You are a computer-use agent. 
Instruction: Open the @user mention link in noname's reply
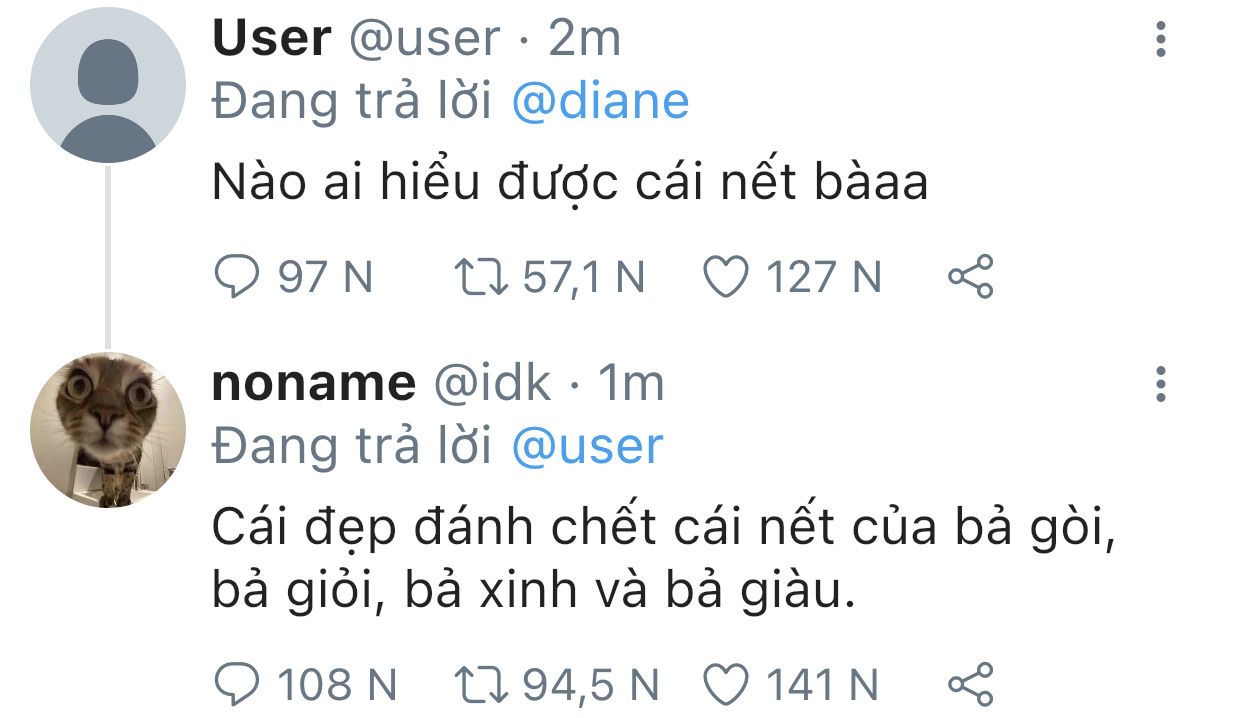point(587,446)
